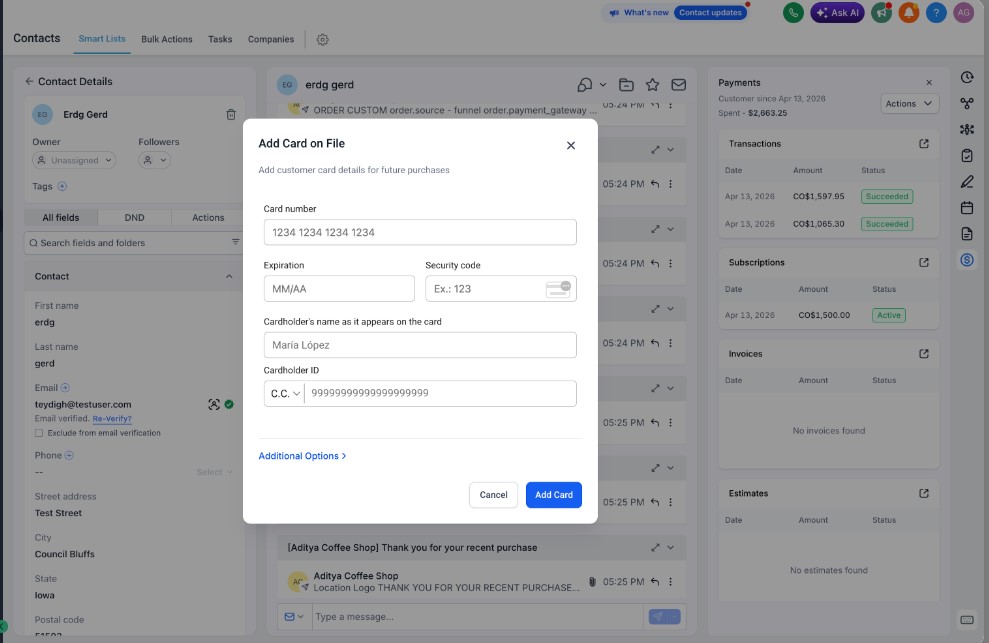This screenshot has height=643, width=989.
Task: Open the message channel selector dropdown
Action: [294, 616]
